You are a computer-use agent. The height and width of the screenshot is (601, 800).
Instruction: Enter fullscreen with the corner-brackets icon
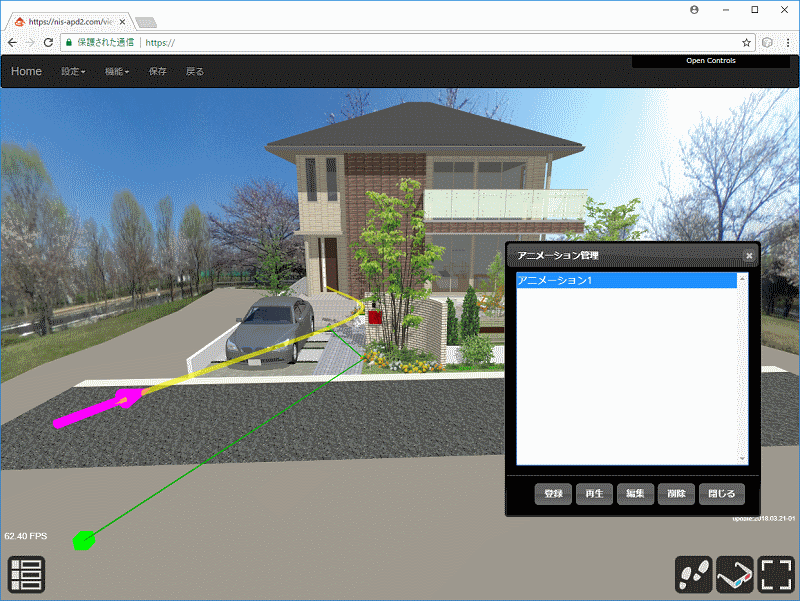tap(776, 575)
